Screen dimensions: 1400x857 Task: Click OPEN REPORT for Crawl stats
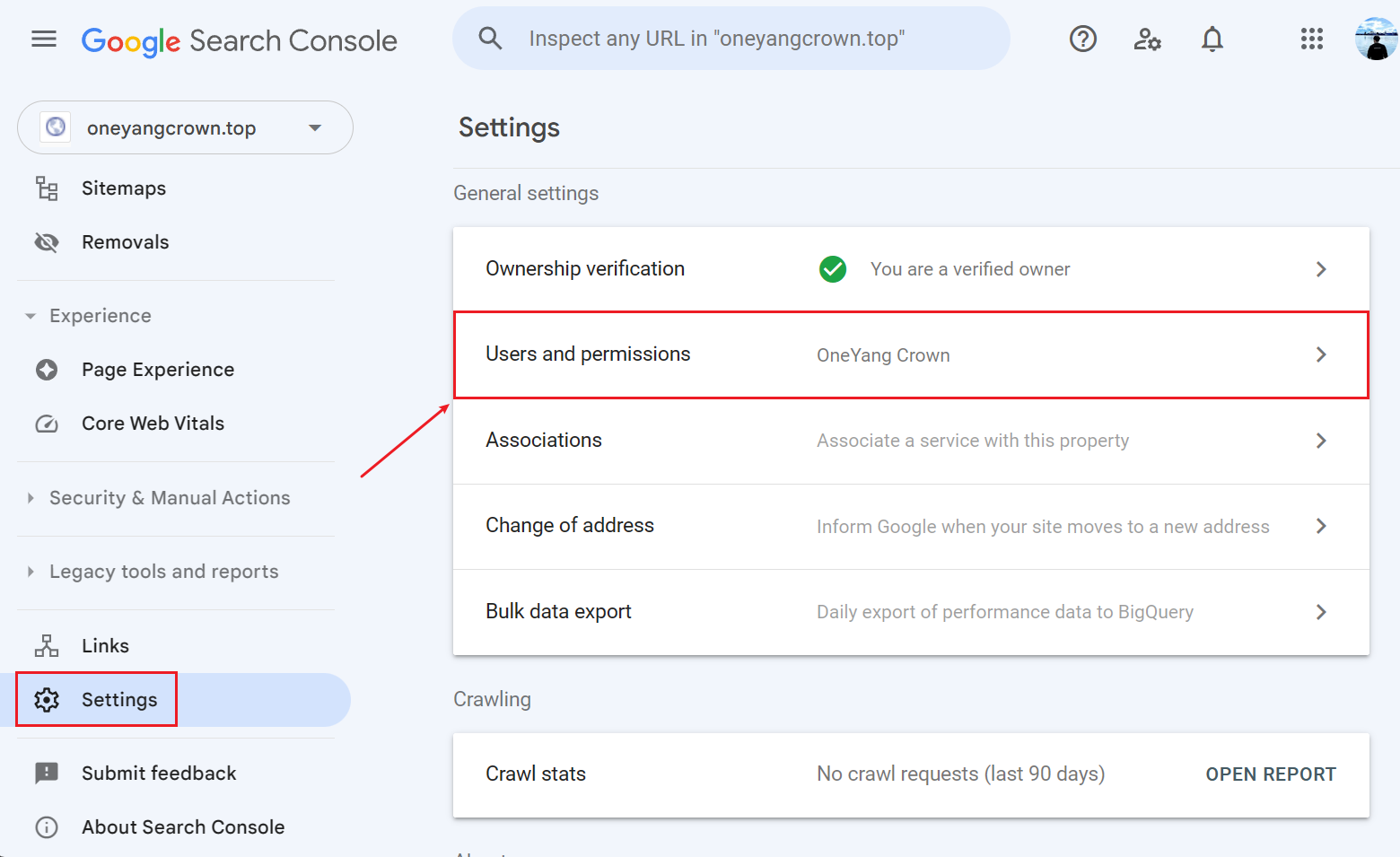1270,774
